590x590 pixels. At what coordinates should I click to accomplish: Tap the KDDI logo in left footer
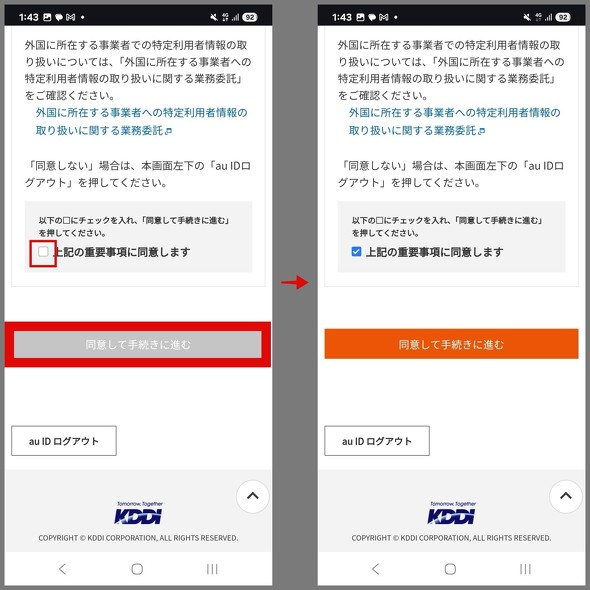(138, 513)
